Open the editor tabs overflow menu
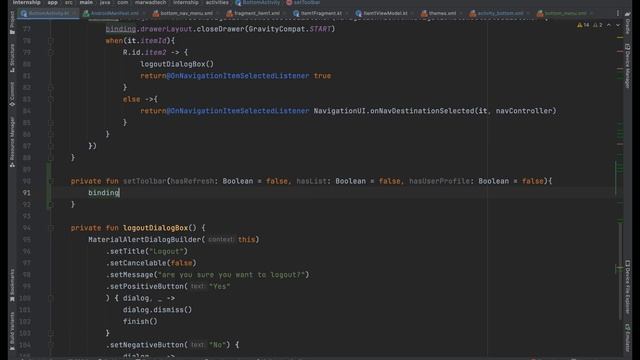 (618, 13)
